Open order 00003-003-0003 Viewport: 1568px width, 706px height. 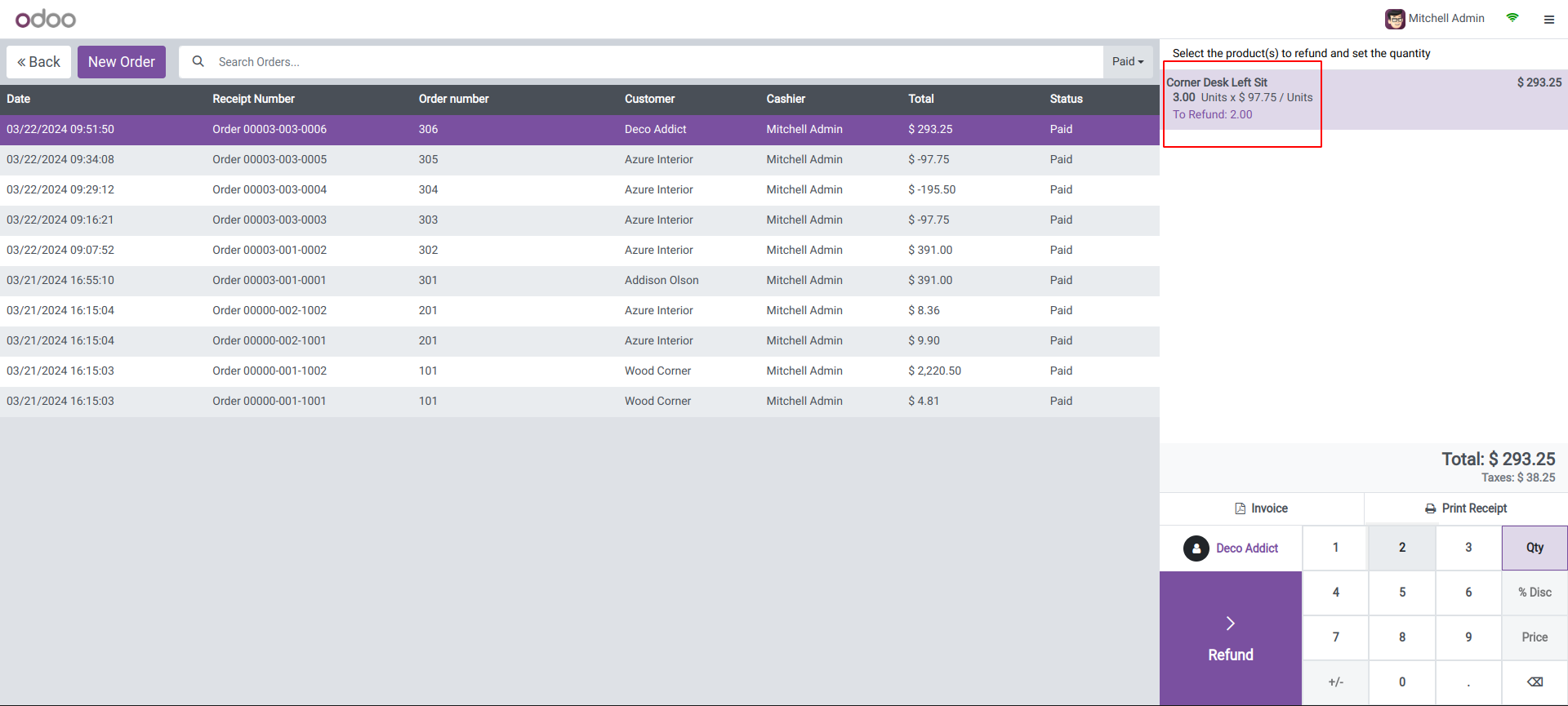click(580, 220)
